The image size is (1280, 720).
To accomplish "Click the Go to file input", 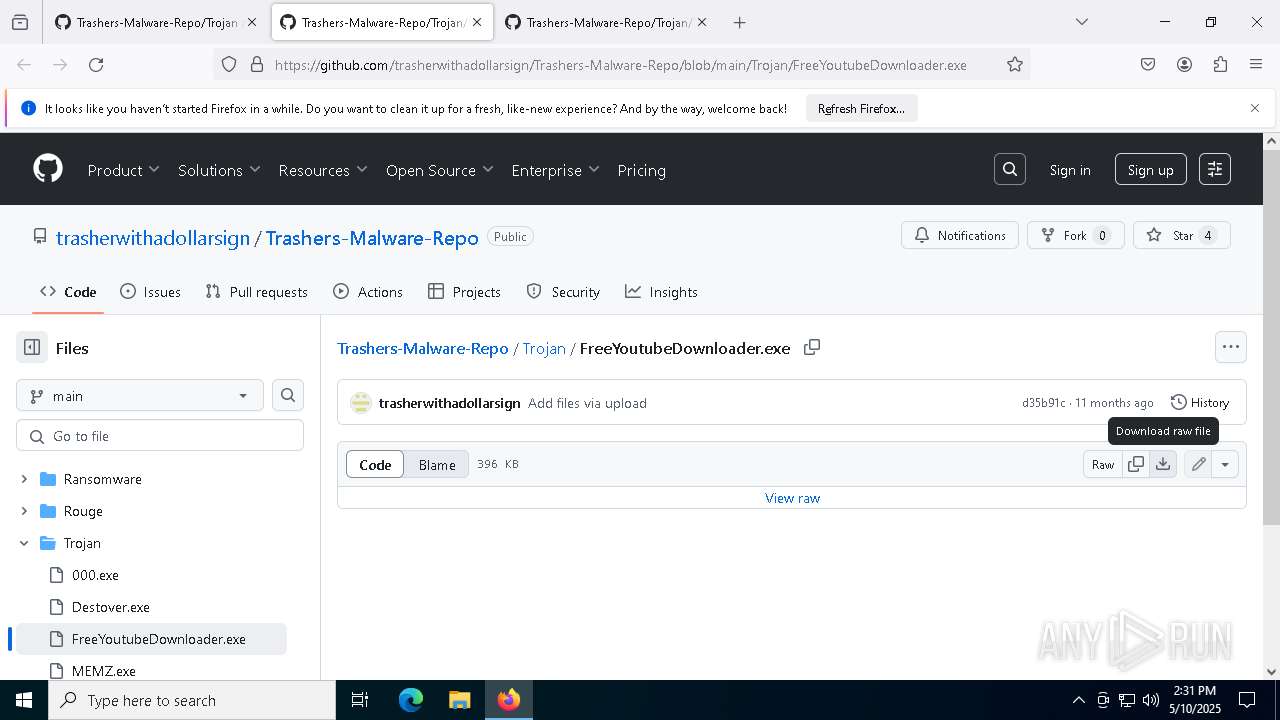I will pyautogui.click(x=160, y=436).
